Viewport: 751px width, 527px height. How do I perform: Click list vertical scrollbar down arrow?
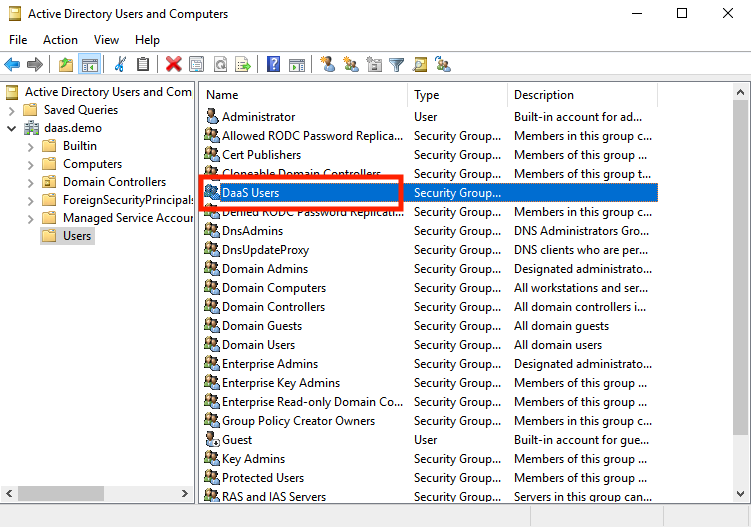[740, 493]
